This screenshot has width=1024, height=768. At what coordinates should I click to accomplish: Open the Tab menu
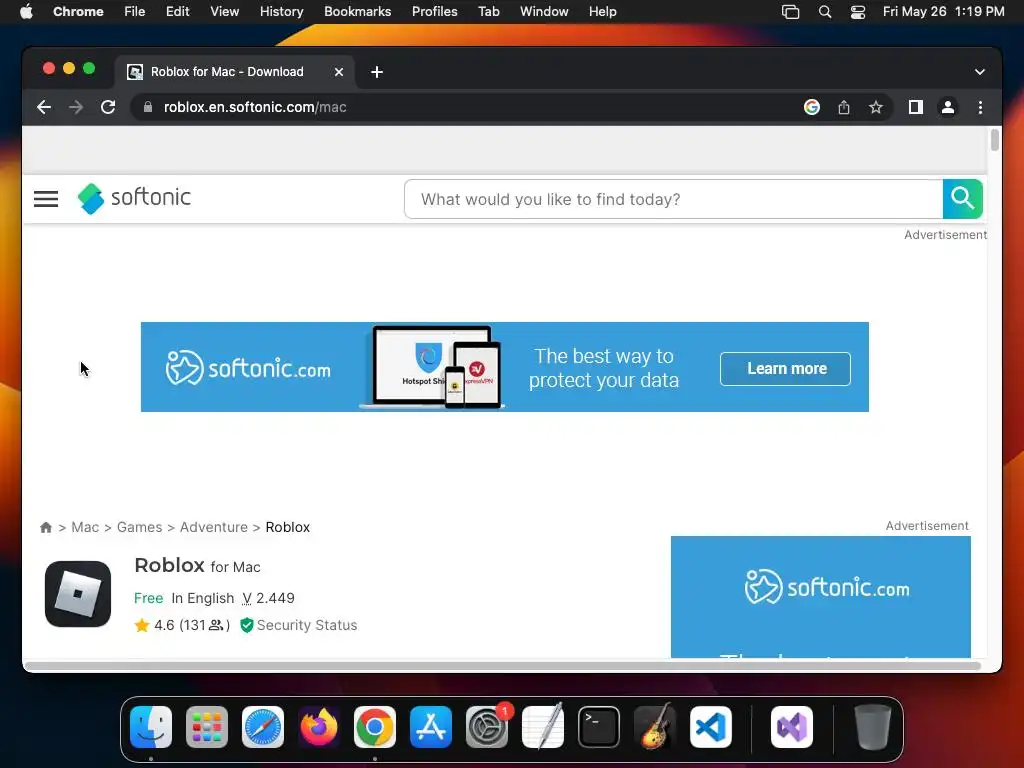click(x=488, y=12)
